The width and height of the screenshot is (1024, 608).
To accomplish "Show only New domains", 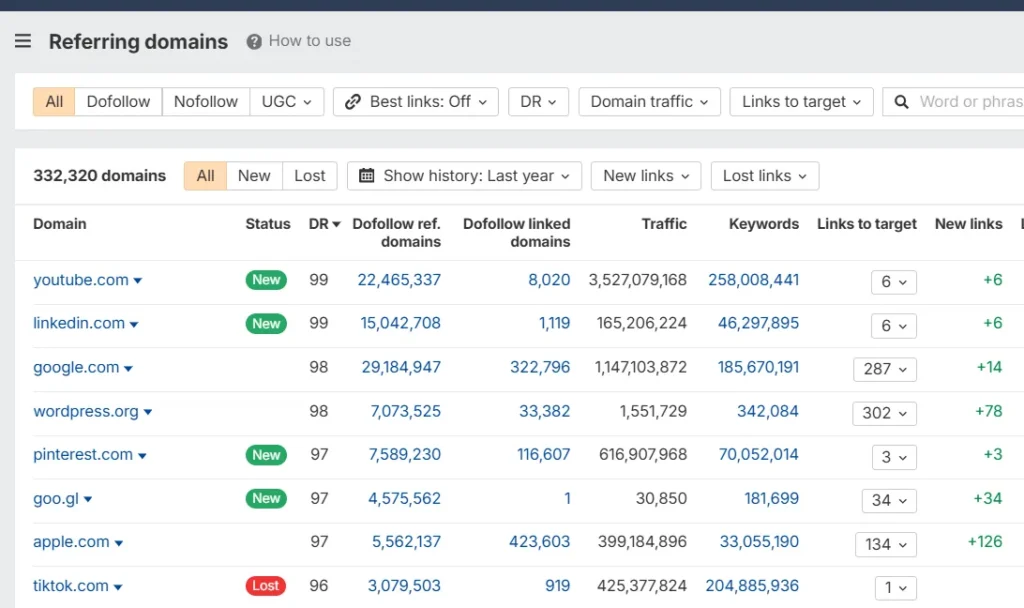I will [254, 176].
